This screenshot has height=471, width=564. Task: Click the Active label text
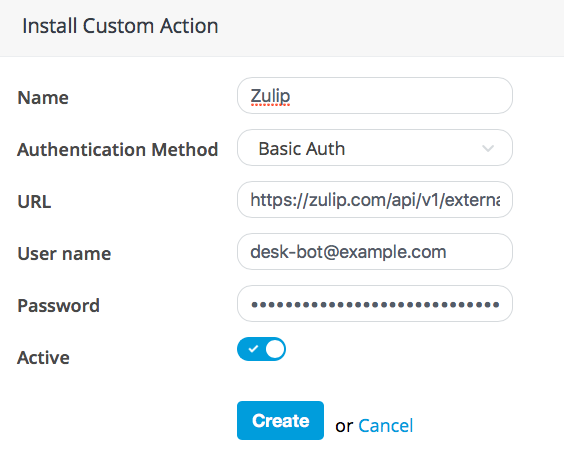point(43,358)
